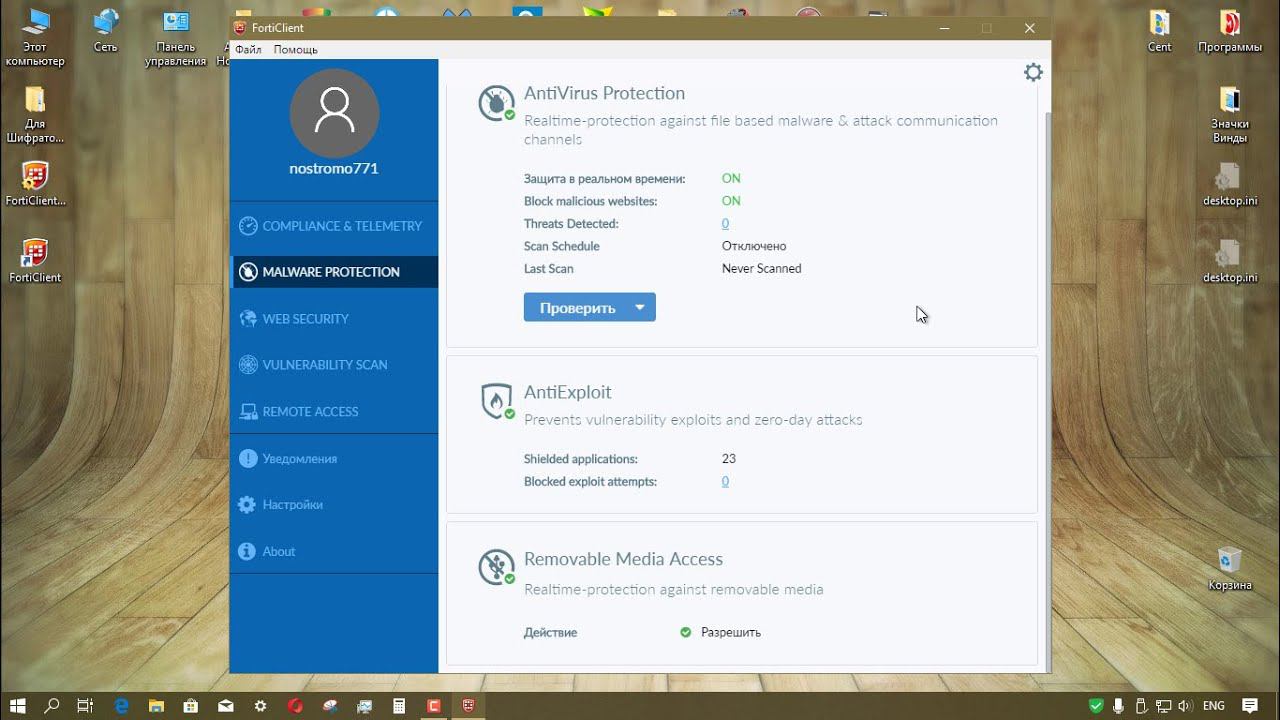Open Windows Settings gear in taskbar
The width and height of the screenshot is (1280, 720).
click(261, 705)
